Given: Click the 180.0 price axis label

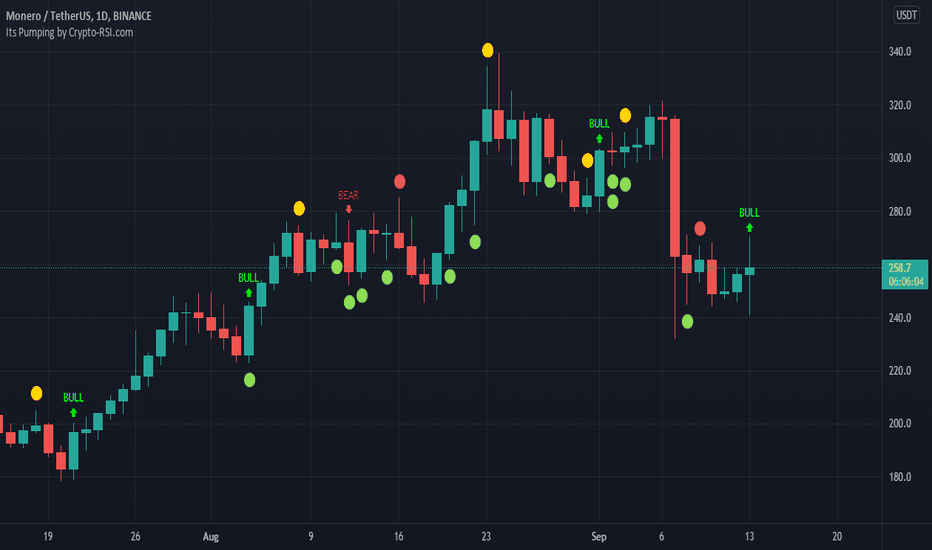Looking at the screenshot, I should click(x=900, y=477).
